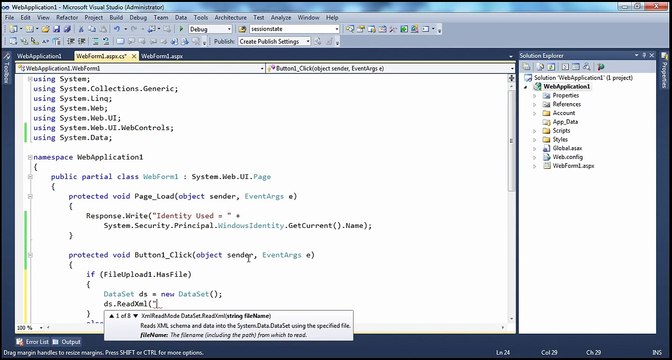Click View Designer icon in Solution Explorer
Image resolution: width=672 pixels, height=360 pixels.
tap(576, 67)
